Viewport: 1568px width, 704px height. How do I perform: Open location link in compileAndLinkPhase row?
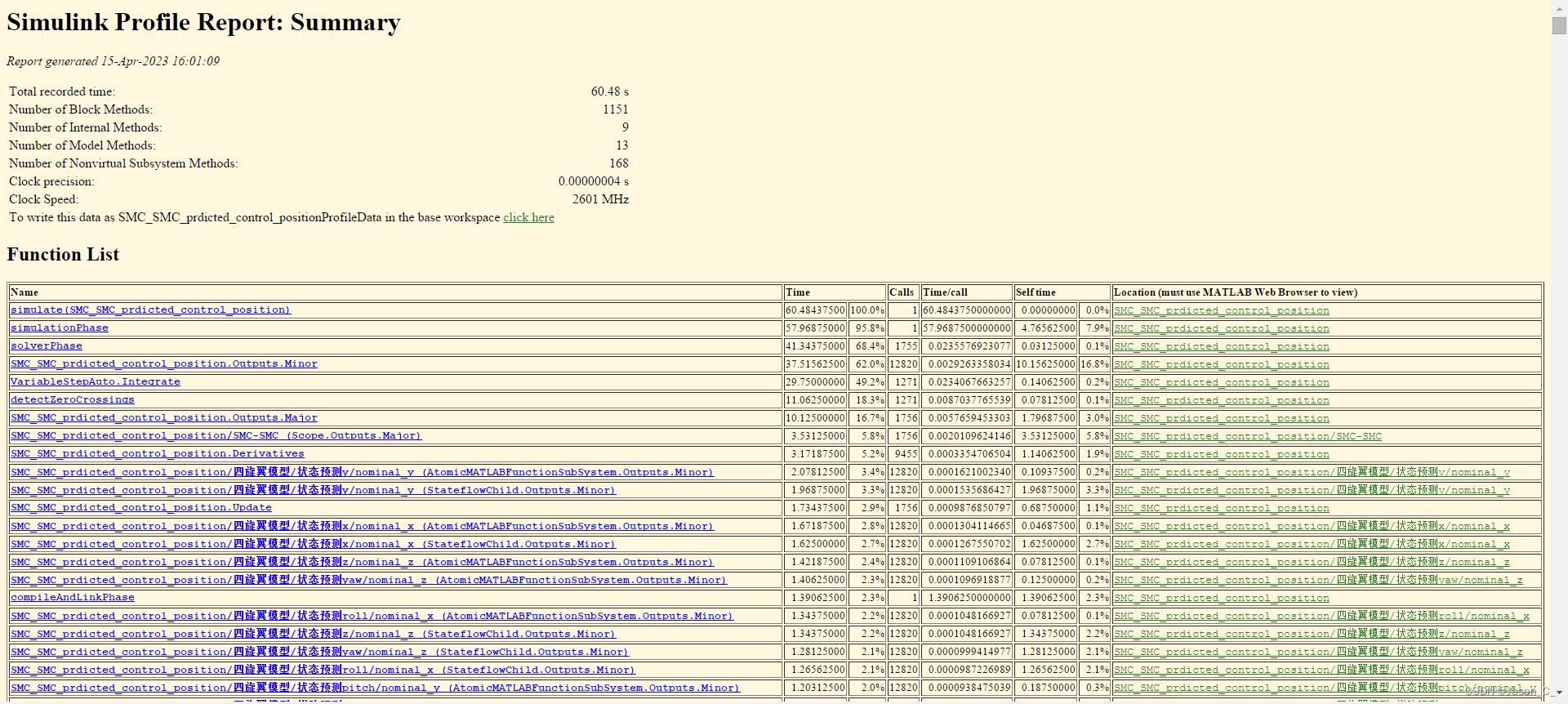click(1222, 598)
